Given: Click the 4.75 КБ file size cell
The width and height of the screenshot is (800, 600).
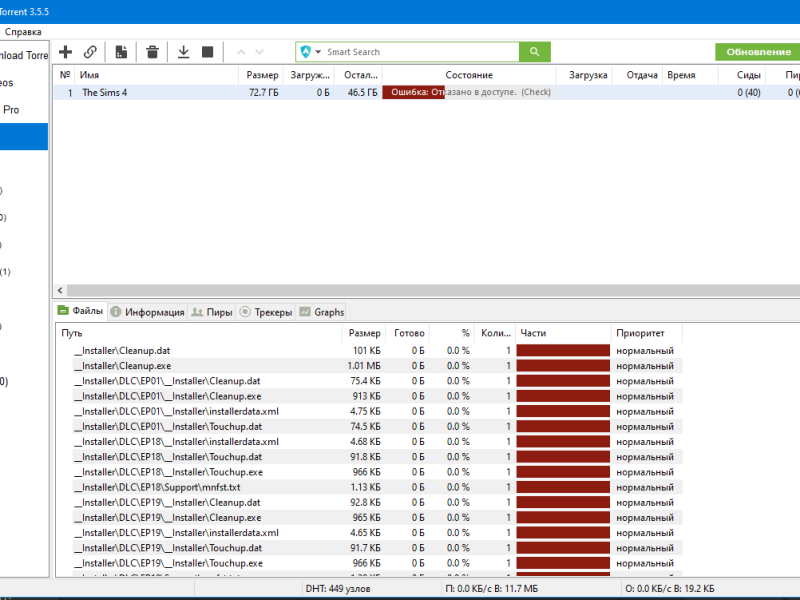Looking at the screenshot, I should coord(365,411).
